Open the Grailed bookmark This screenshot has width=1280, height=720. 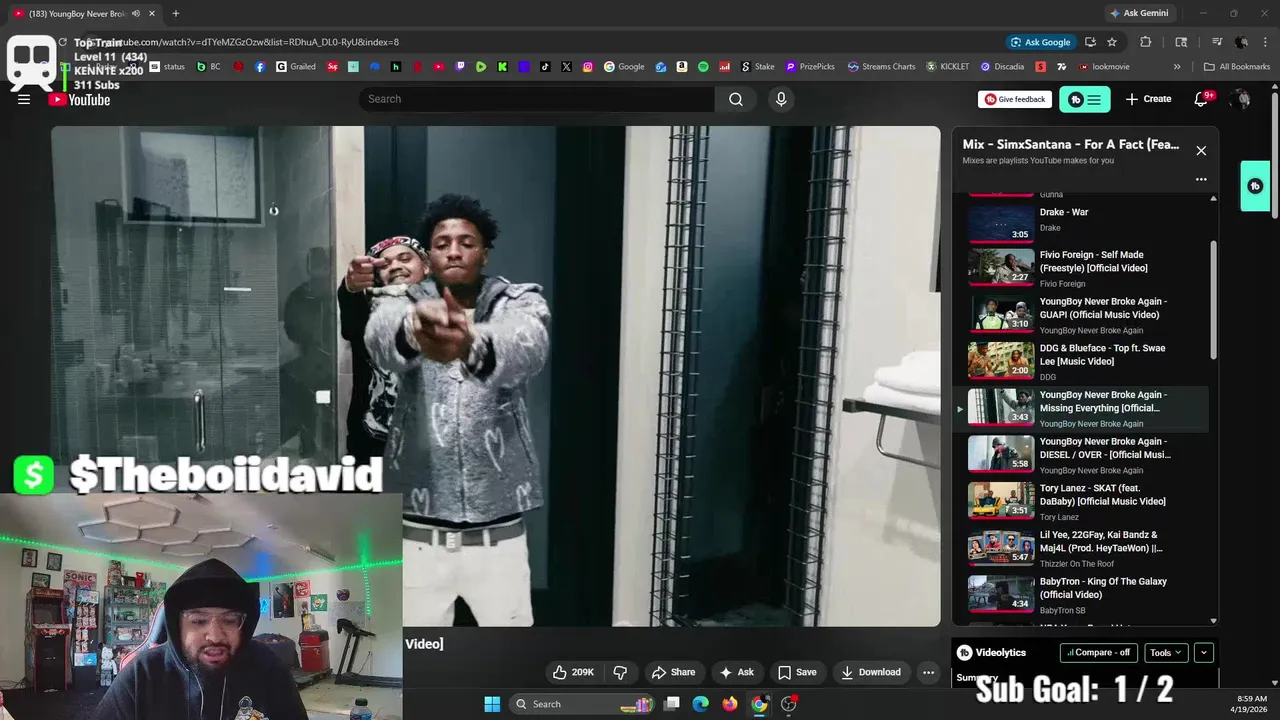(x=296, y=67)
